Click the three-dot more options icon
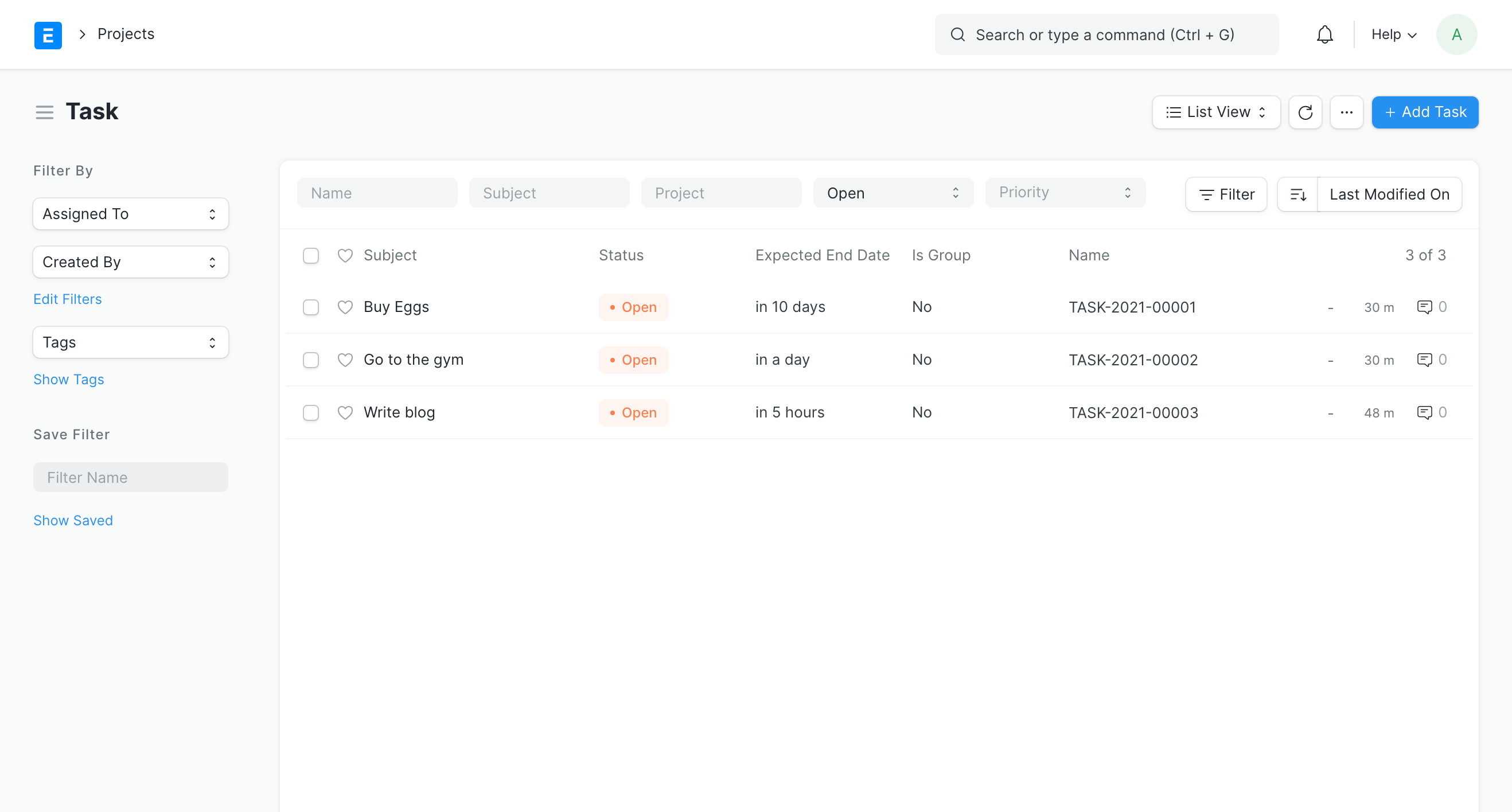 pyautogui.click(x=1347, y=112)
